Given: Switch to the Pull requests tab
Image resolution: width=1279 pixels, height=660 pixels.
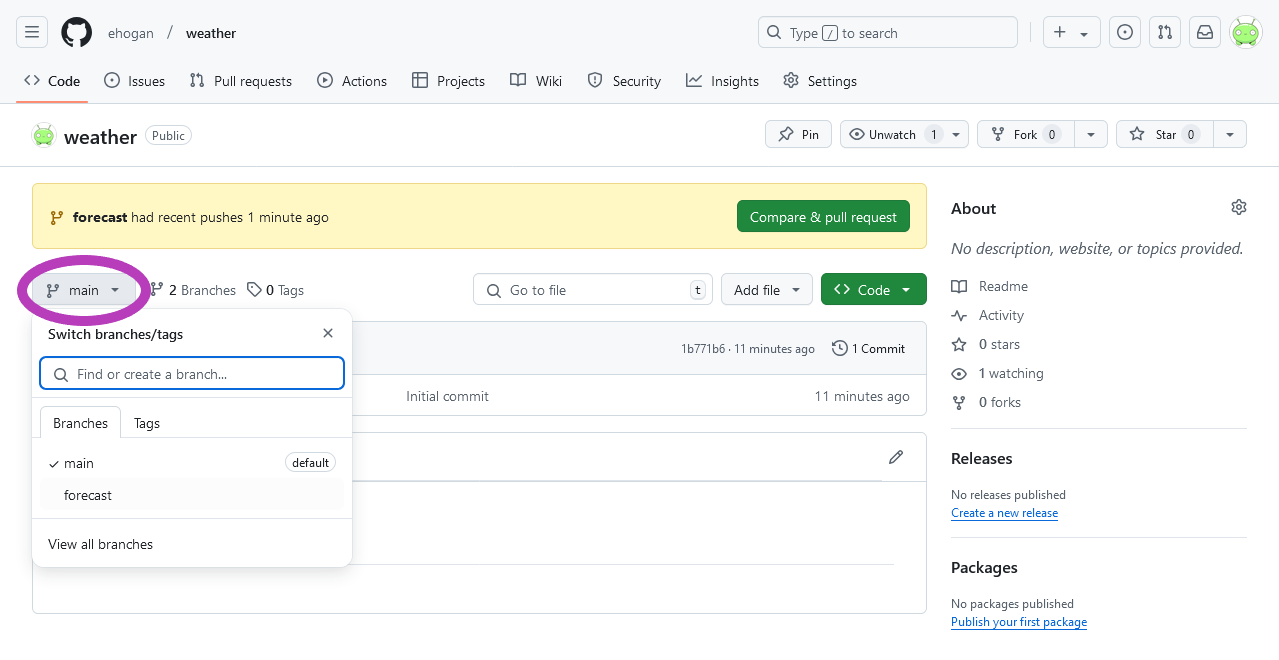Looking at the screenshot, I should [240, 81].
